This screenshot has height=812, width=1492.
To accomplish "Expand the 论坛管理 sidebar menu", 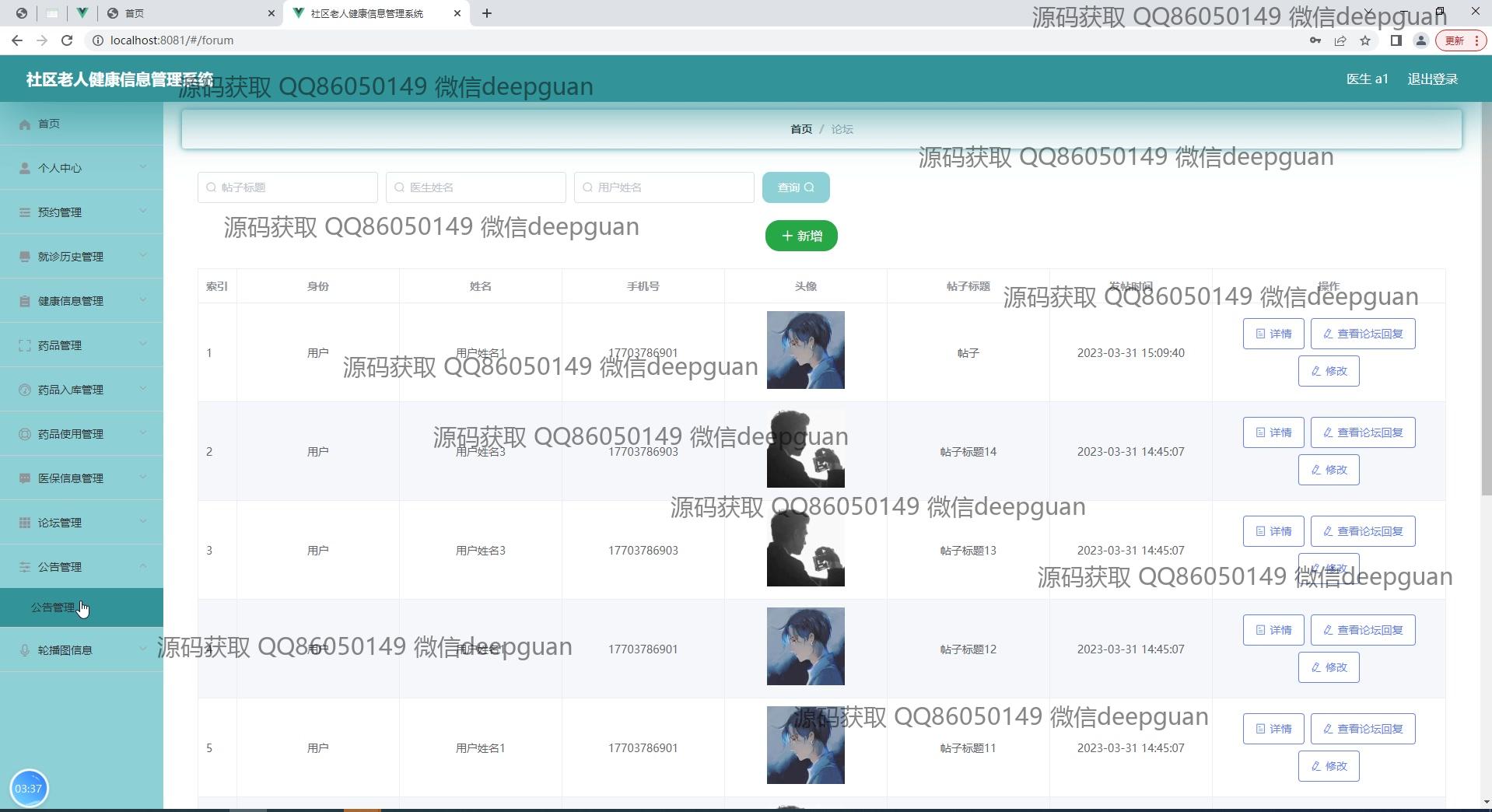I will pos(82,523).
